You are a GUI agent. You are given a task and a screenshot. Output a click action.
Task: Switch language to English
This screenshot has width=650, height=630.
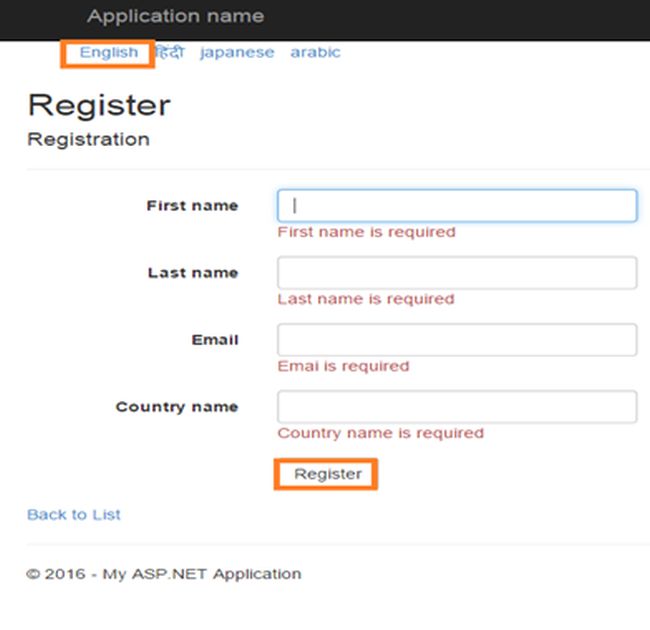[109, 52]
